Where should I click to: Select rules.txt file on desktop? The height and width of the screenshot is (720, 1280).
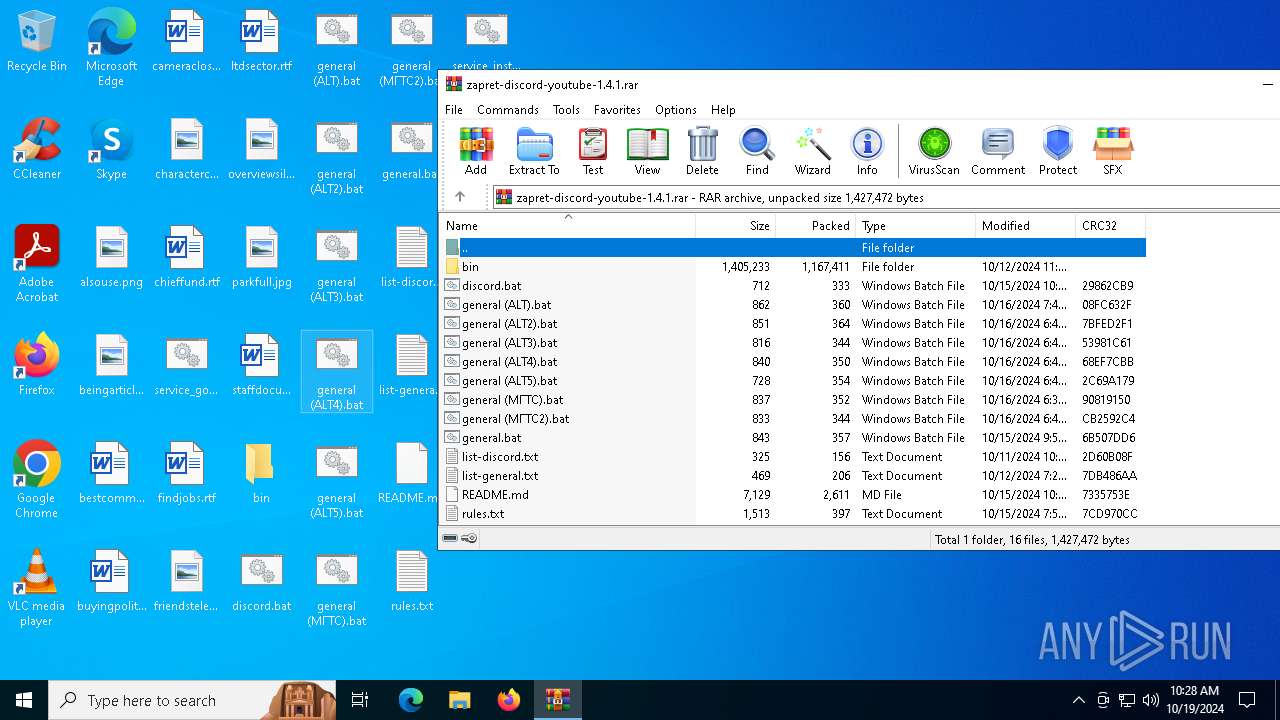pyautogui.click(x=412, y=581)
